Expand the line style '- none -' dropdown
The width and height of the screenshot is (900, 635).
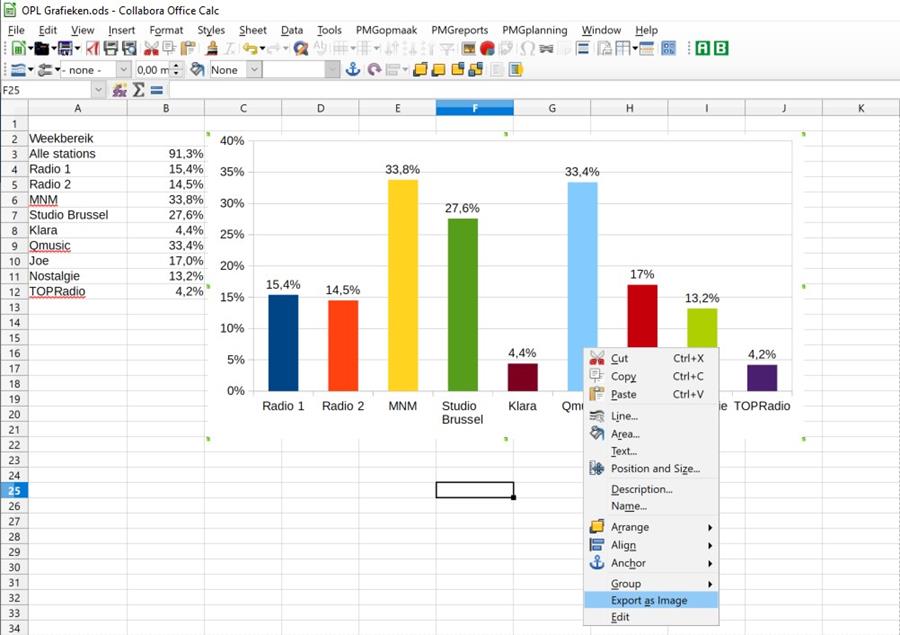pyautogui.click(x=123, y=69)
